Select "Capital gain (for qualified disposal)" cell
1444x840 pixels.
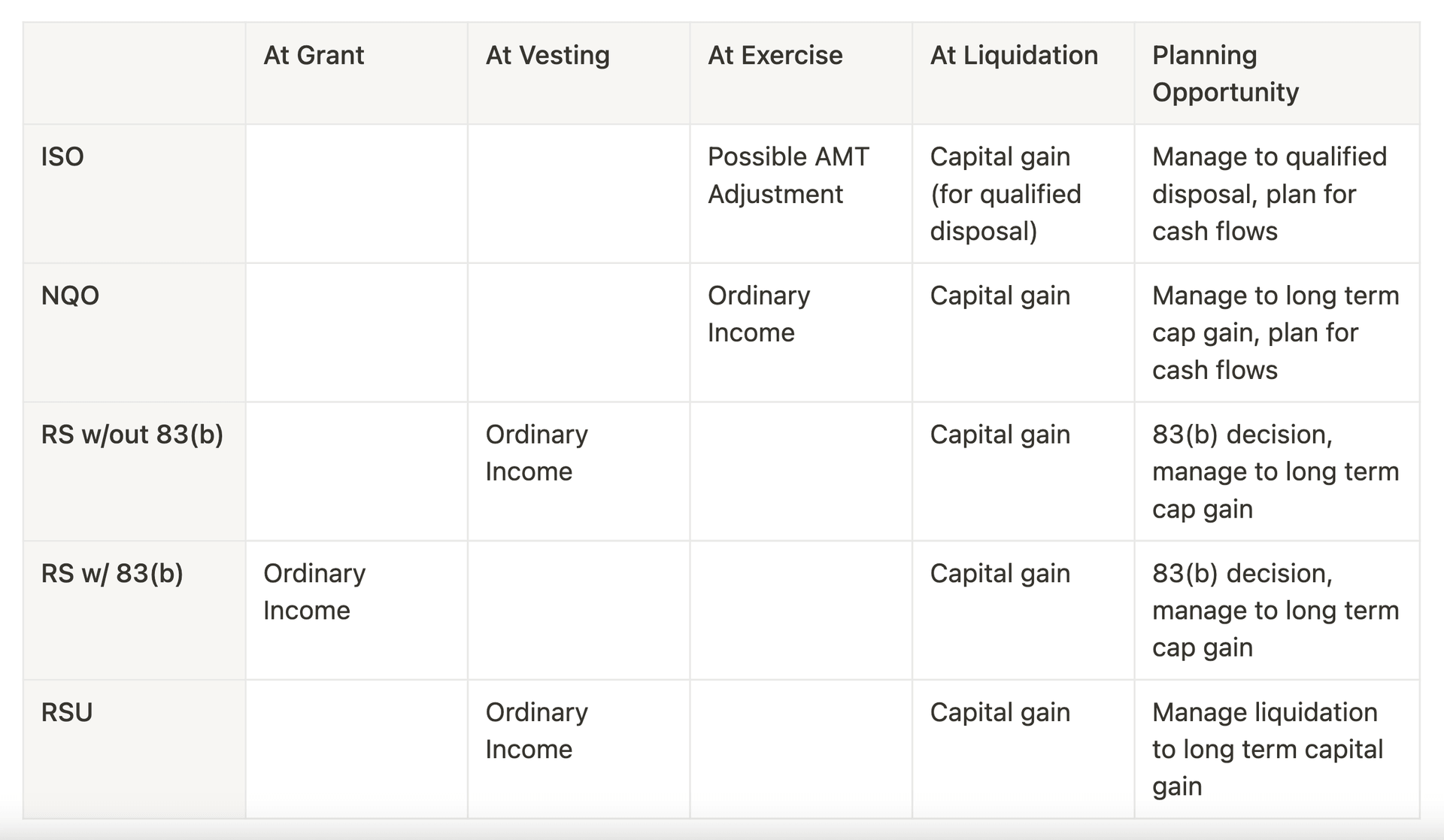point(1023,194)
